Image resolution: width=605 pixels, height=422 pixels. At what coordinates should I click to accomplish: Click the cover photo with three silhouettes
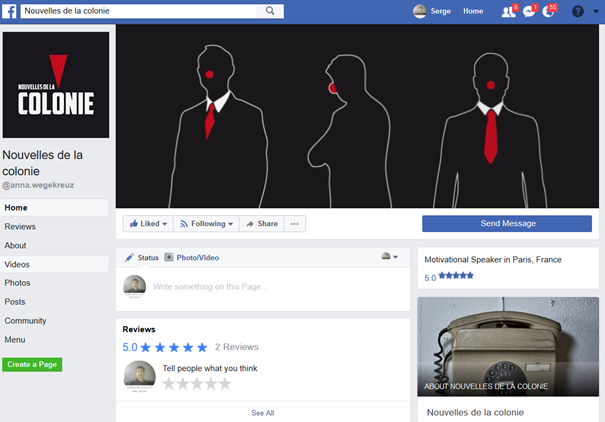357,116
